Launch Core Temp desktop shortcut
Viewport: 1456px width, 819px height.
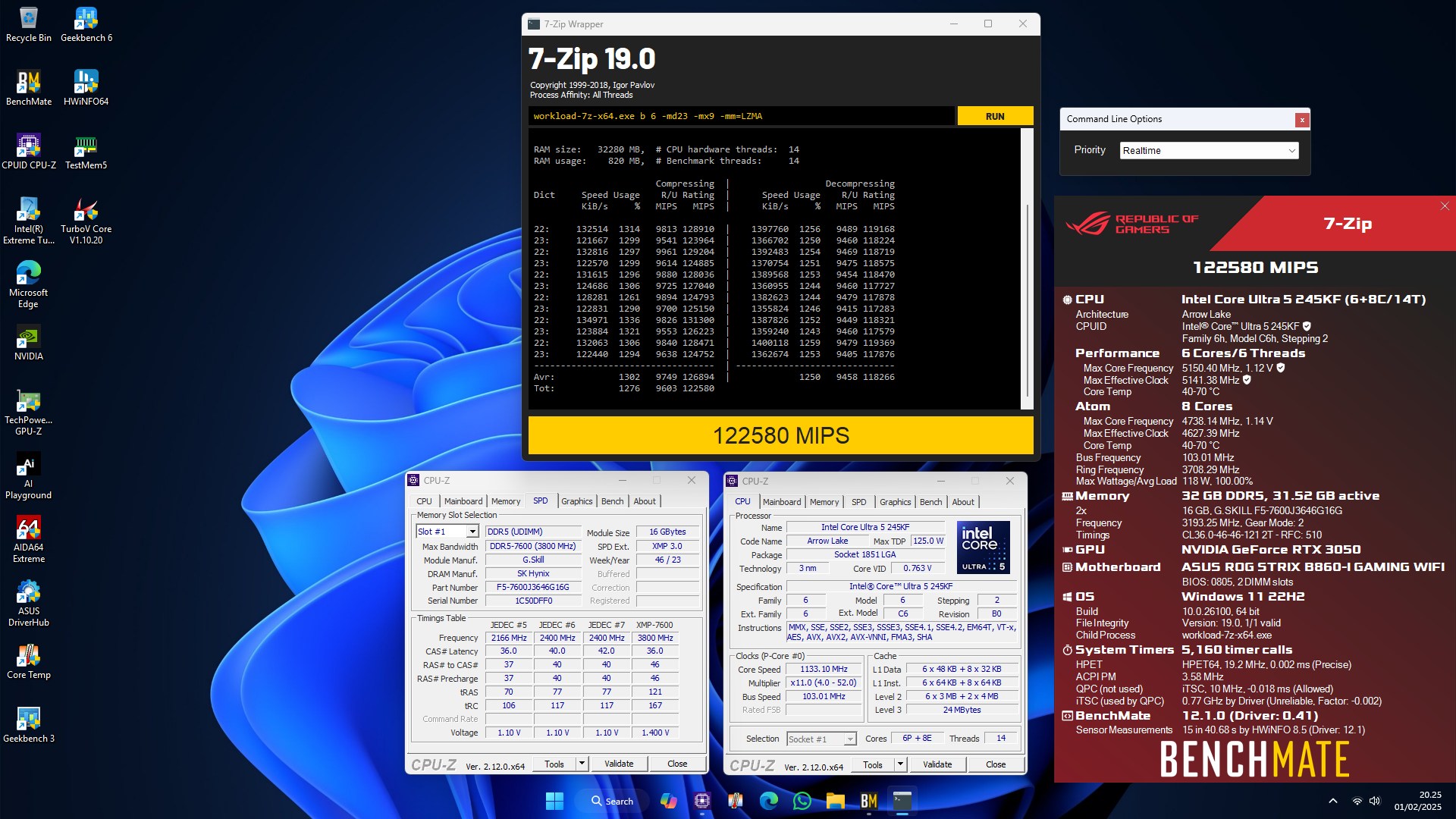[x=29, y=661]
